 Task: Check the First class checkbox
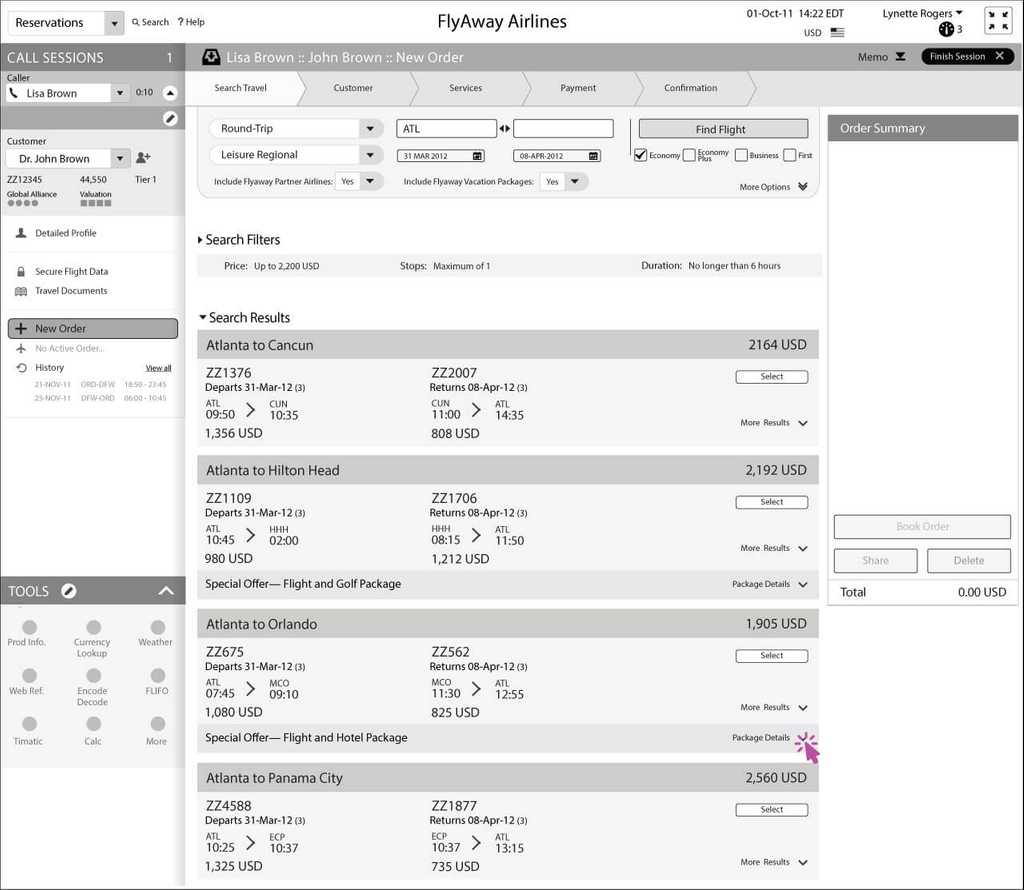click(x=790, y=155)
